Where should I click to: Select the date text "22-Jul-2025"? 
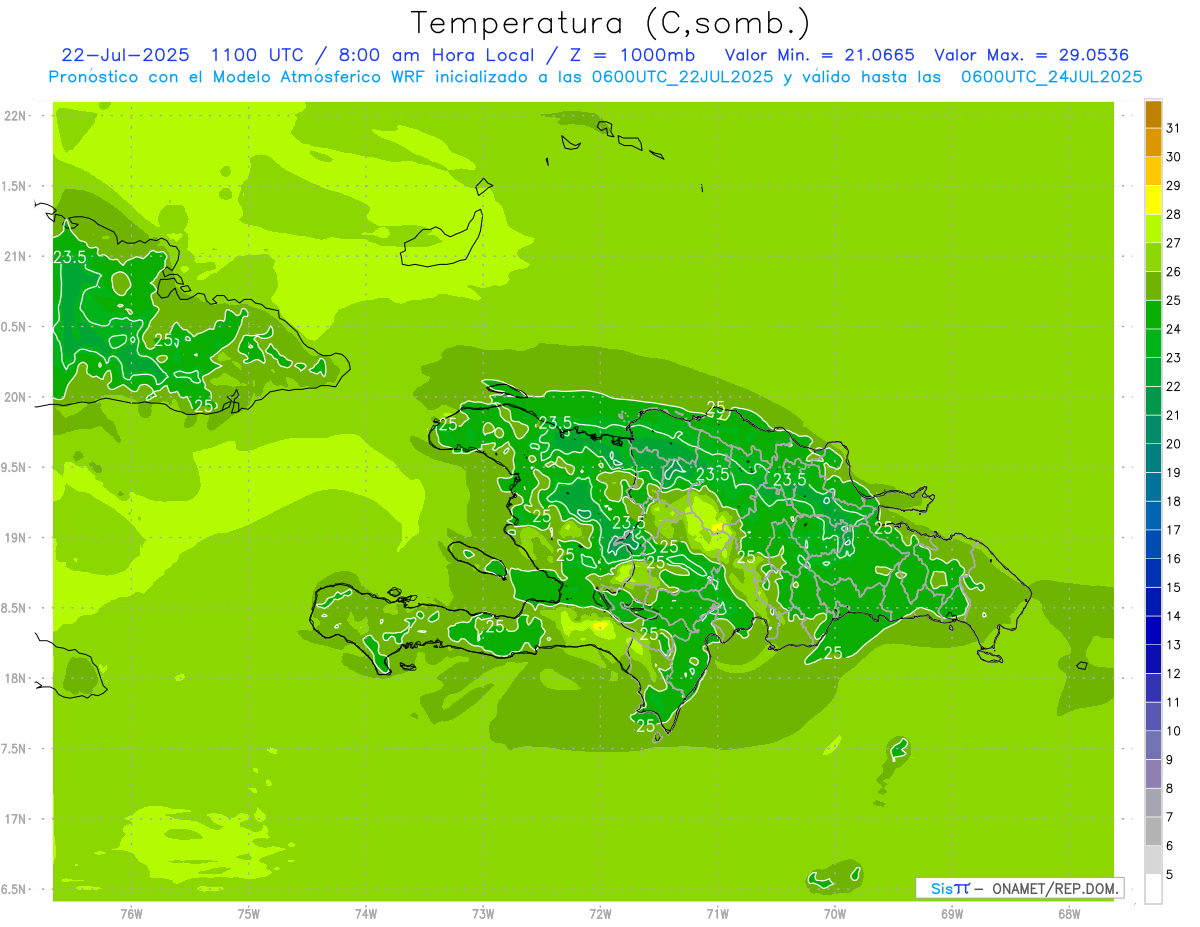pyautogui.click(x=125, y=55)
